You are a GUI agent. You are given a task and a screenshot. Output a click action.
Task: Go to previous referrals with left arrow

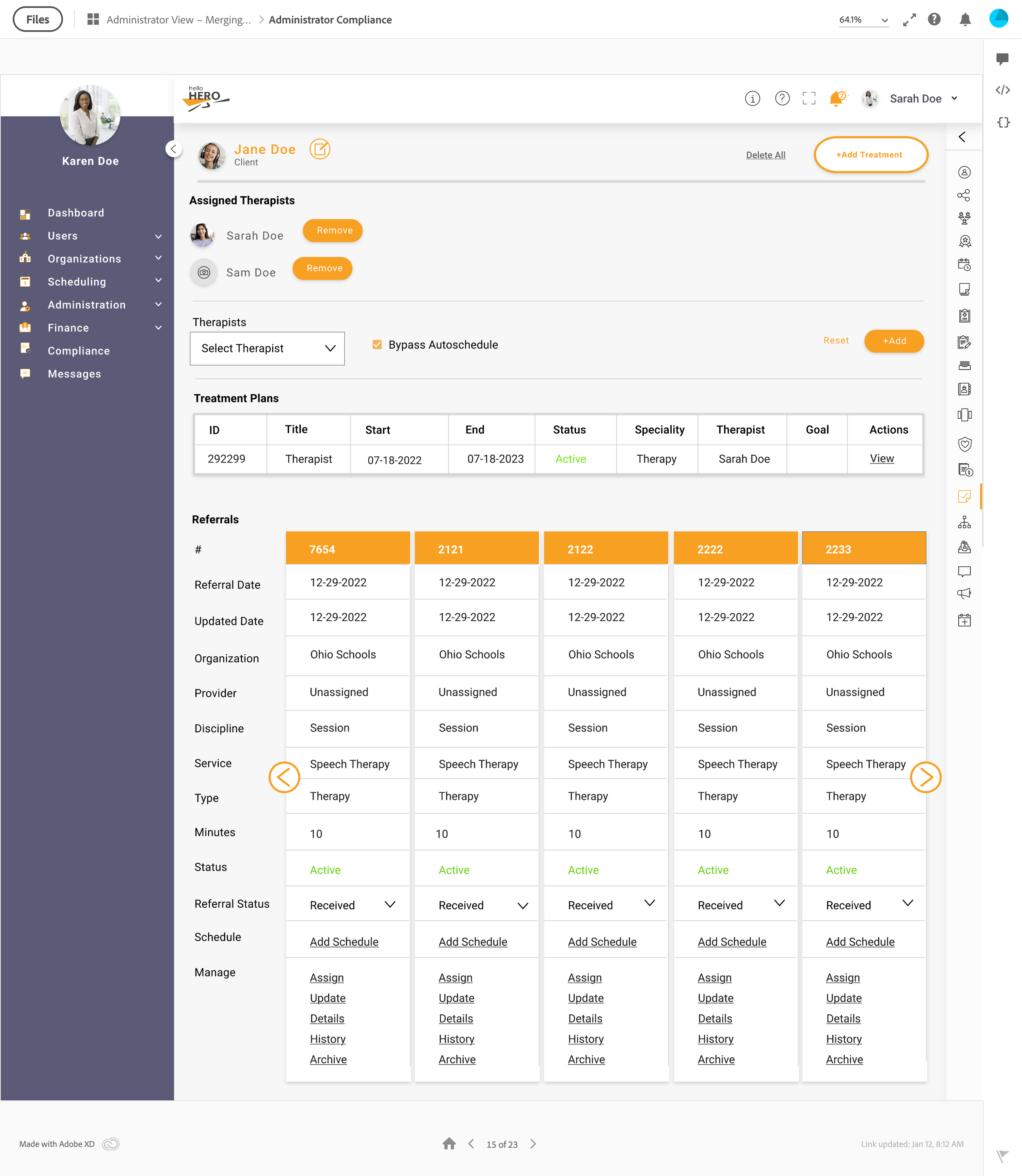click(x=284, y=777)
